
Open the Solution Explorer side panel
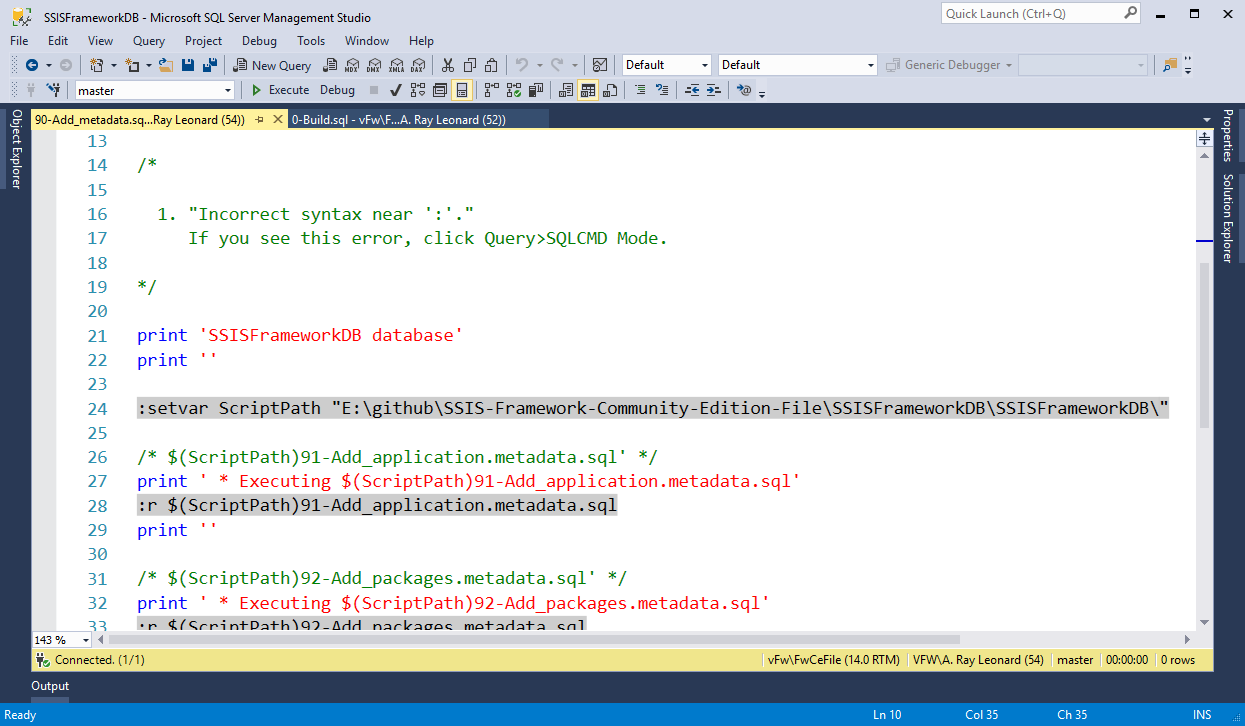(1228, 219)
